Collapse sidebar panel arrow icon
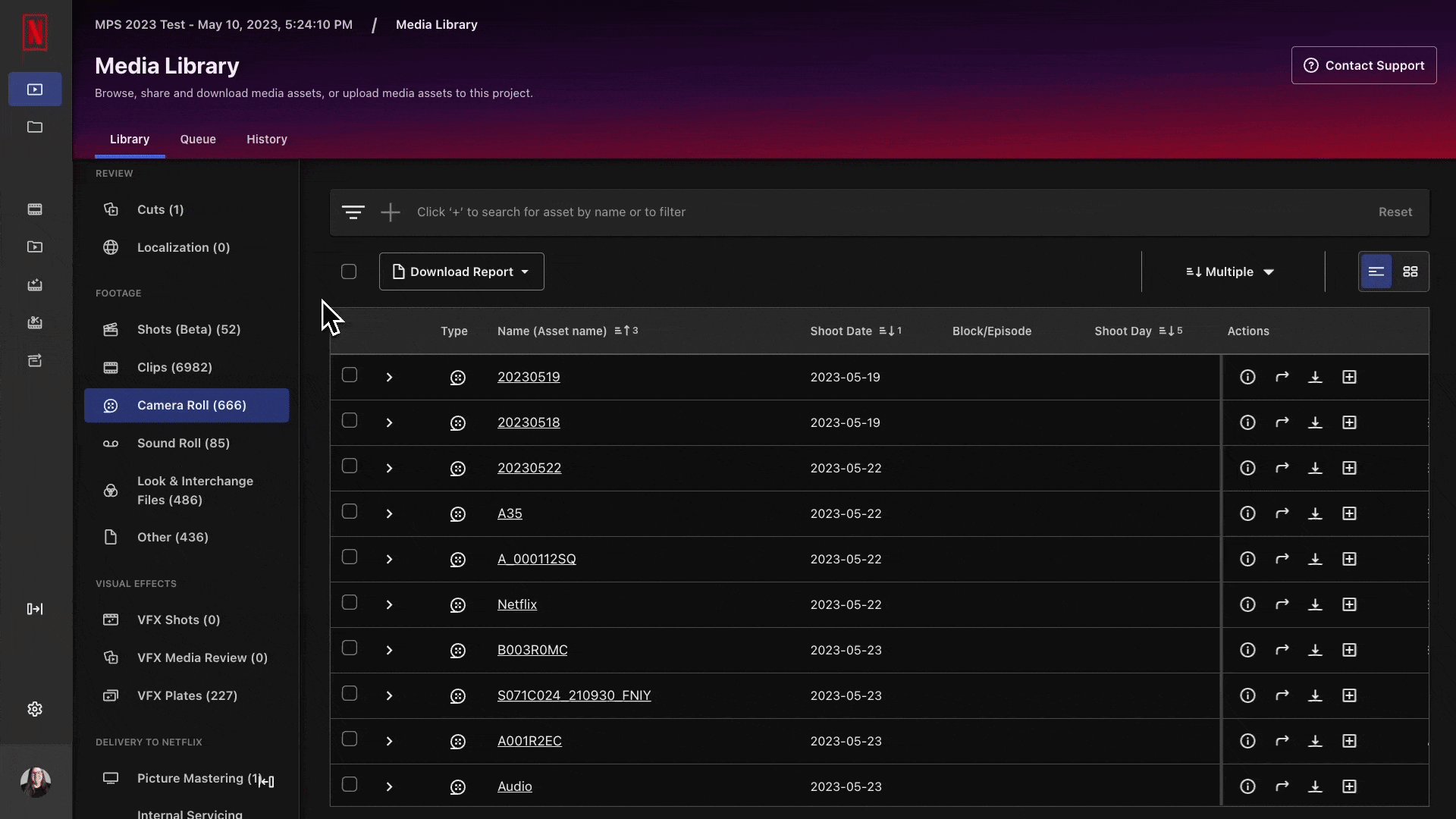This screenshot has height=819, width=1456. (267, 781)
